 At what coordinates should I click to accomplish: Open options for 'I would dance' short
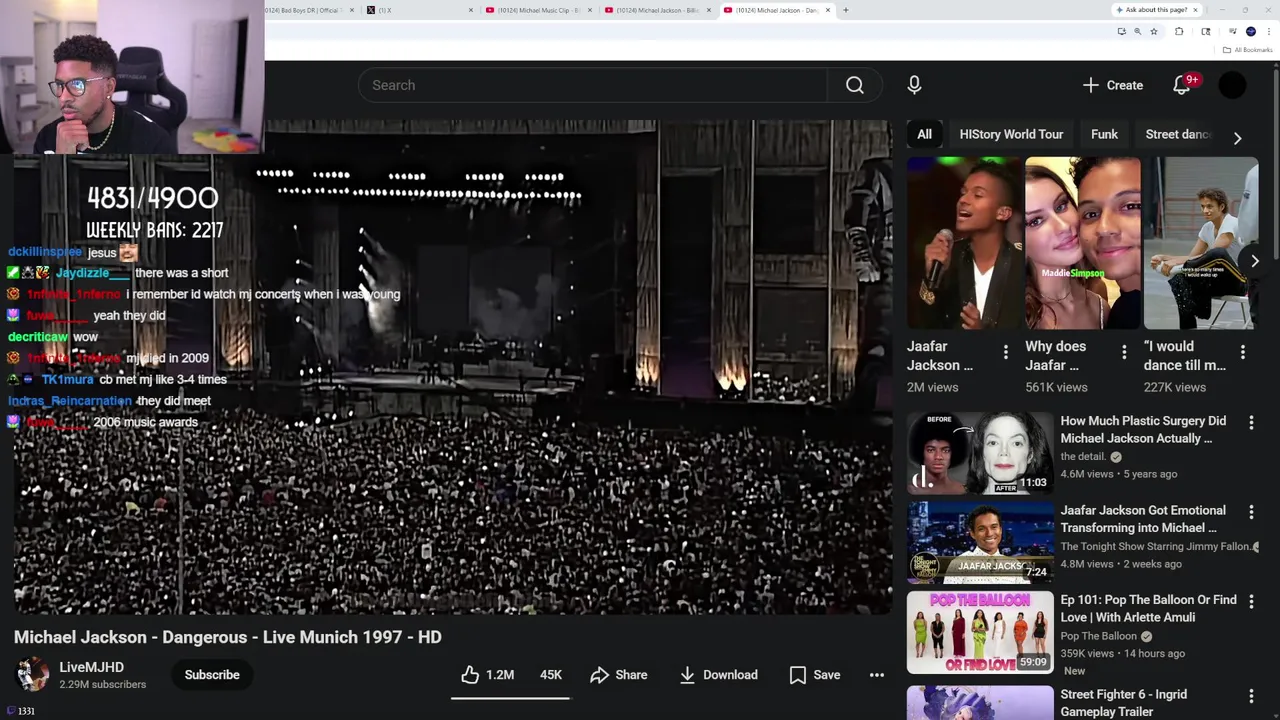(x=1243, y=352)
